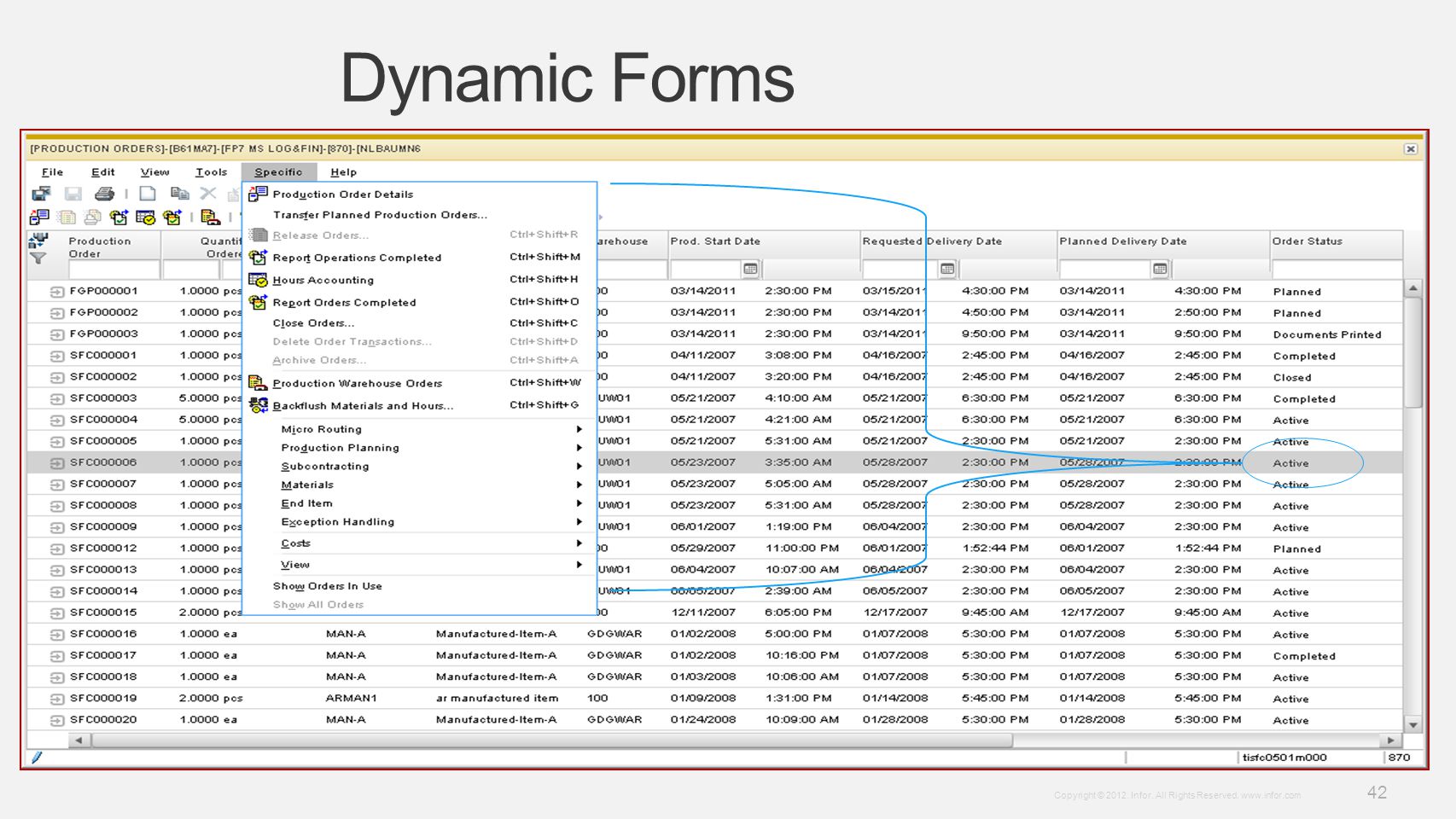Screen dimensions: 1456x819
Task: Choose Close Orders menu entry
Action: (313, 323)
